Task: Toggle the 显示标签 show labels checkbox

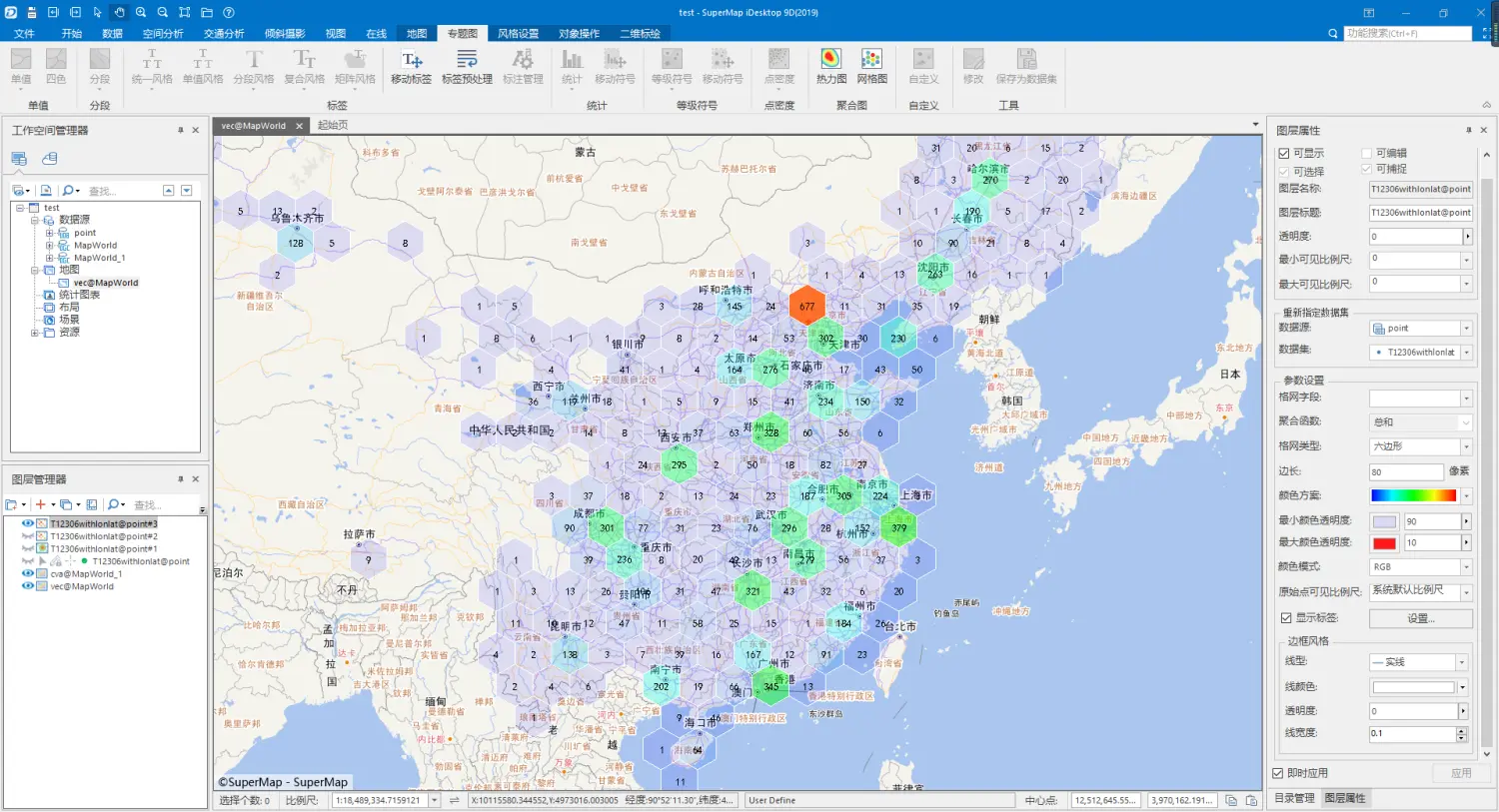Action: click(1286, 617)
